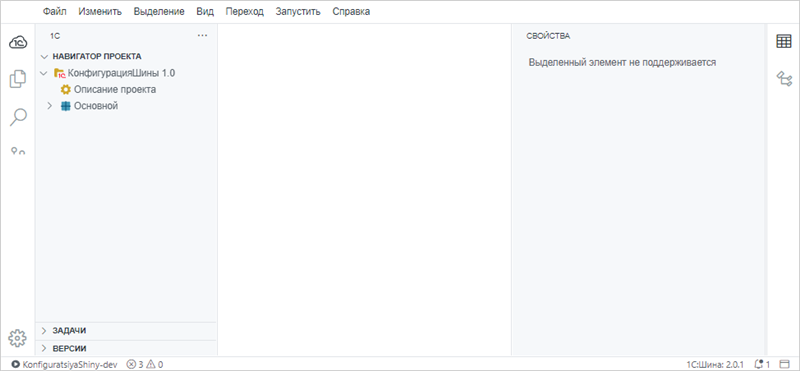
Task: Open the Source Control icon
Action: coord(18,151)
